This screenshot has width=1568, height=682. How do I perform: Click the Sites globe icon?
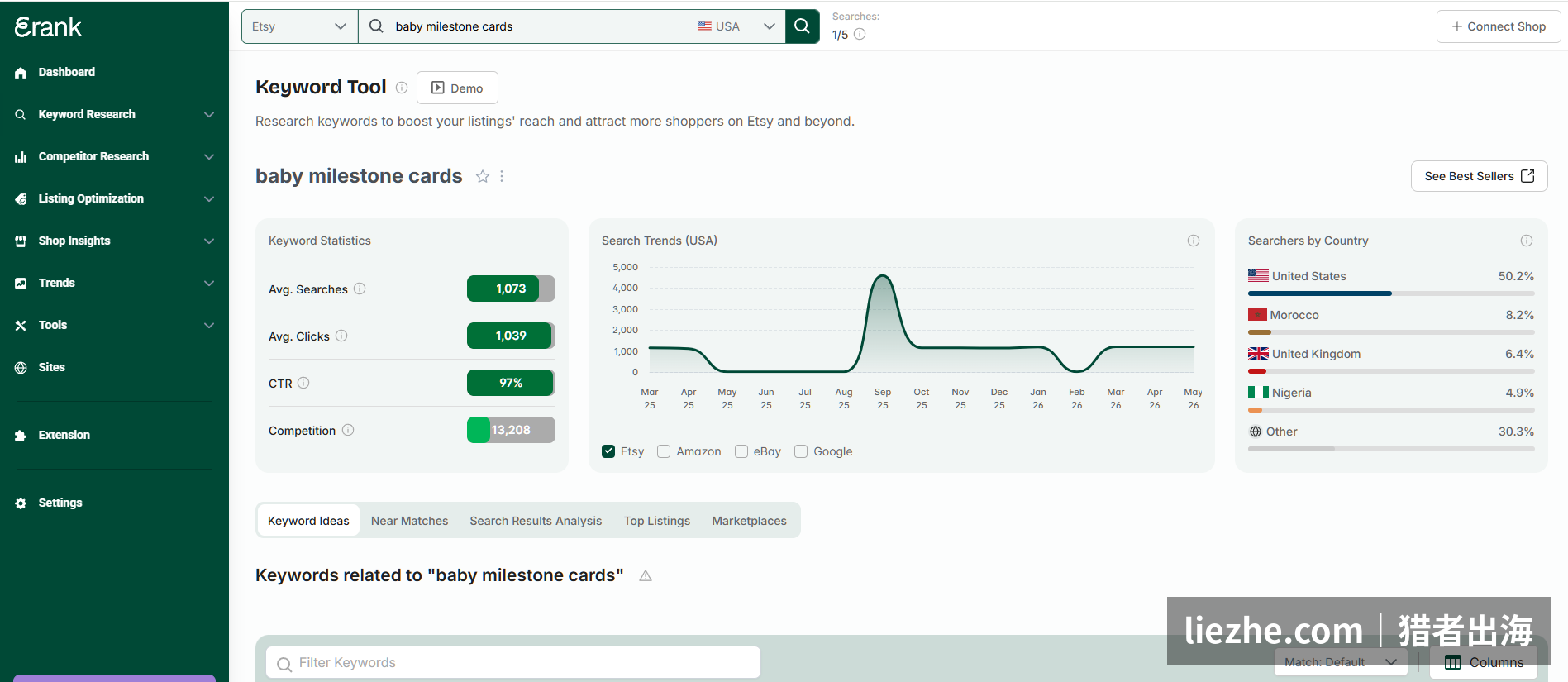[x=21, y=368]
